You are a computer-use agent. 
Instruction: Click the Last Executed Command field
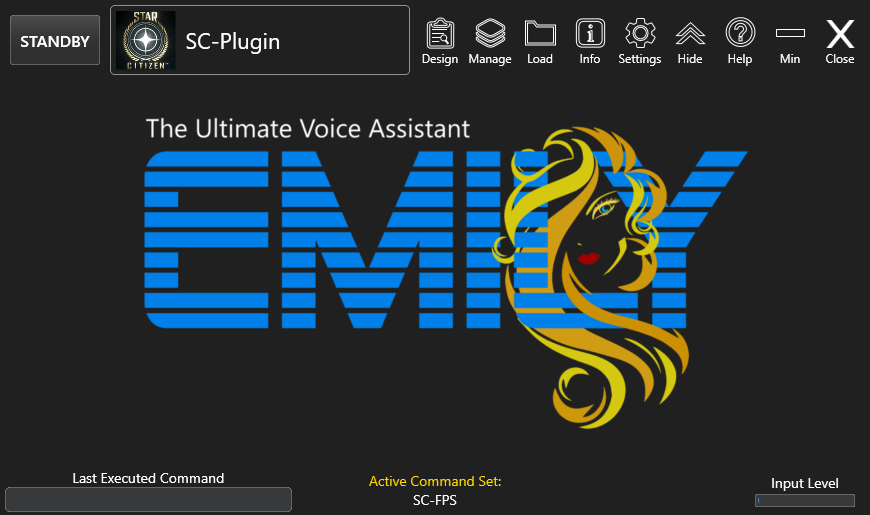click(148, 499)
